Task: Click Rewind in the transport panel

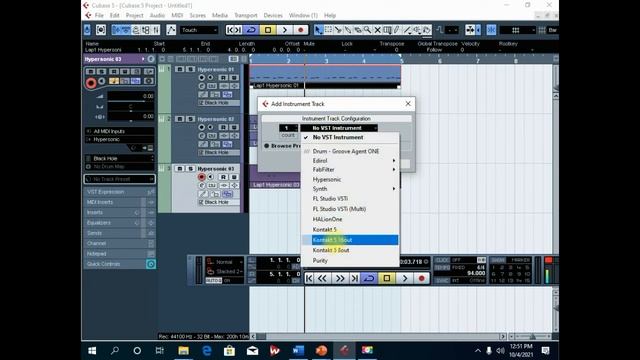Action: tap(322, 278)
